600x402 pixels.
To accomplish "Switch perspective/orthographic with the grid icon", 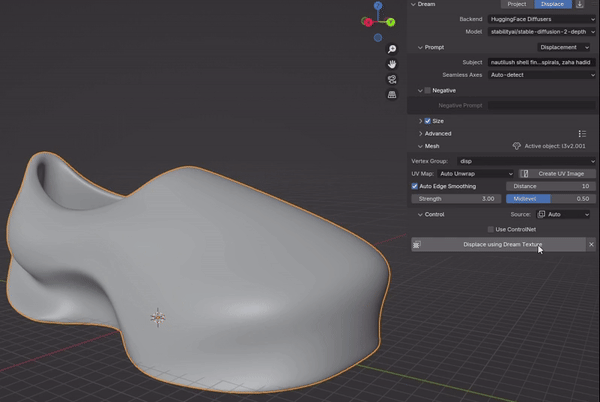I will point(392,95).
